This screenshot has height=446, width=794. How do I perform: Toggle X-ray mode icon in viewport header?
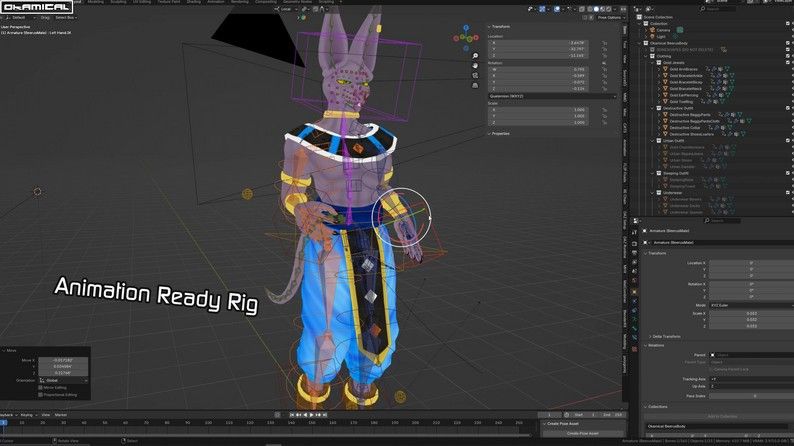click(582, 9)
